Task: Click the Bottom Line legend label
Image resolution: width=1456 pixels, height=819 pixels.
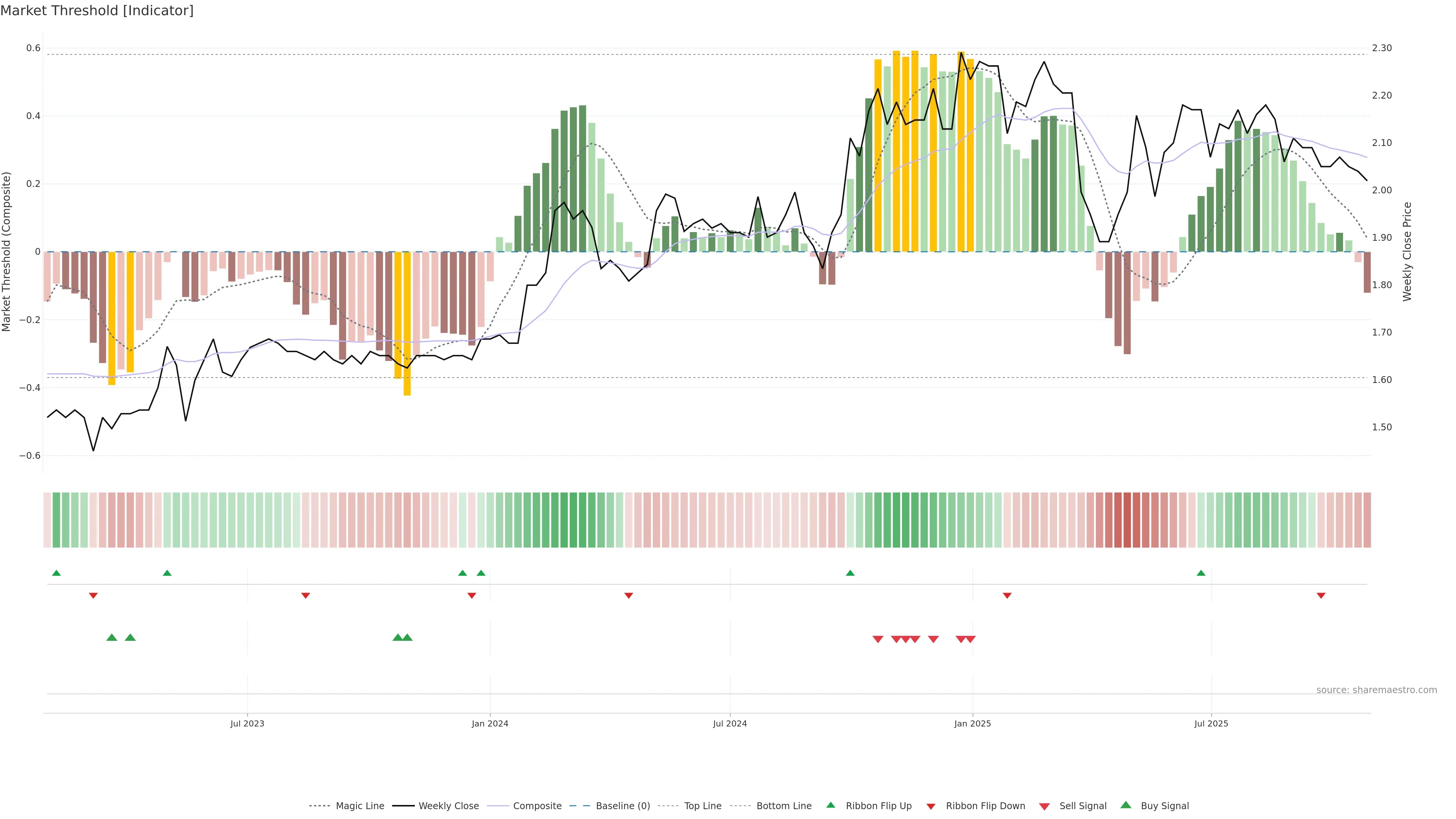Action: (x=783, y=806)
